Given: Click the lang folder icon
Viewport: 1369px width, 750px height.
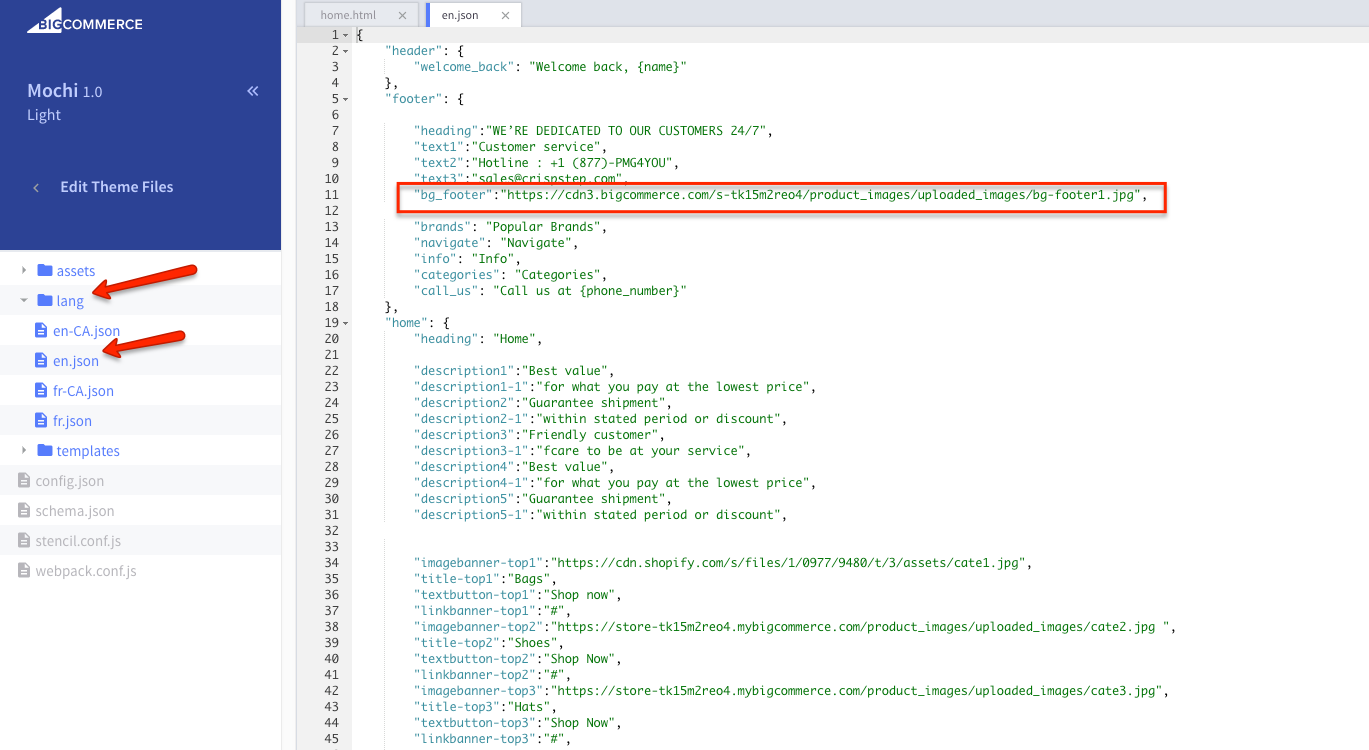Looking at the screenshot, I should [x=44, y=300].
